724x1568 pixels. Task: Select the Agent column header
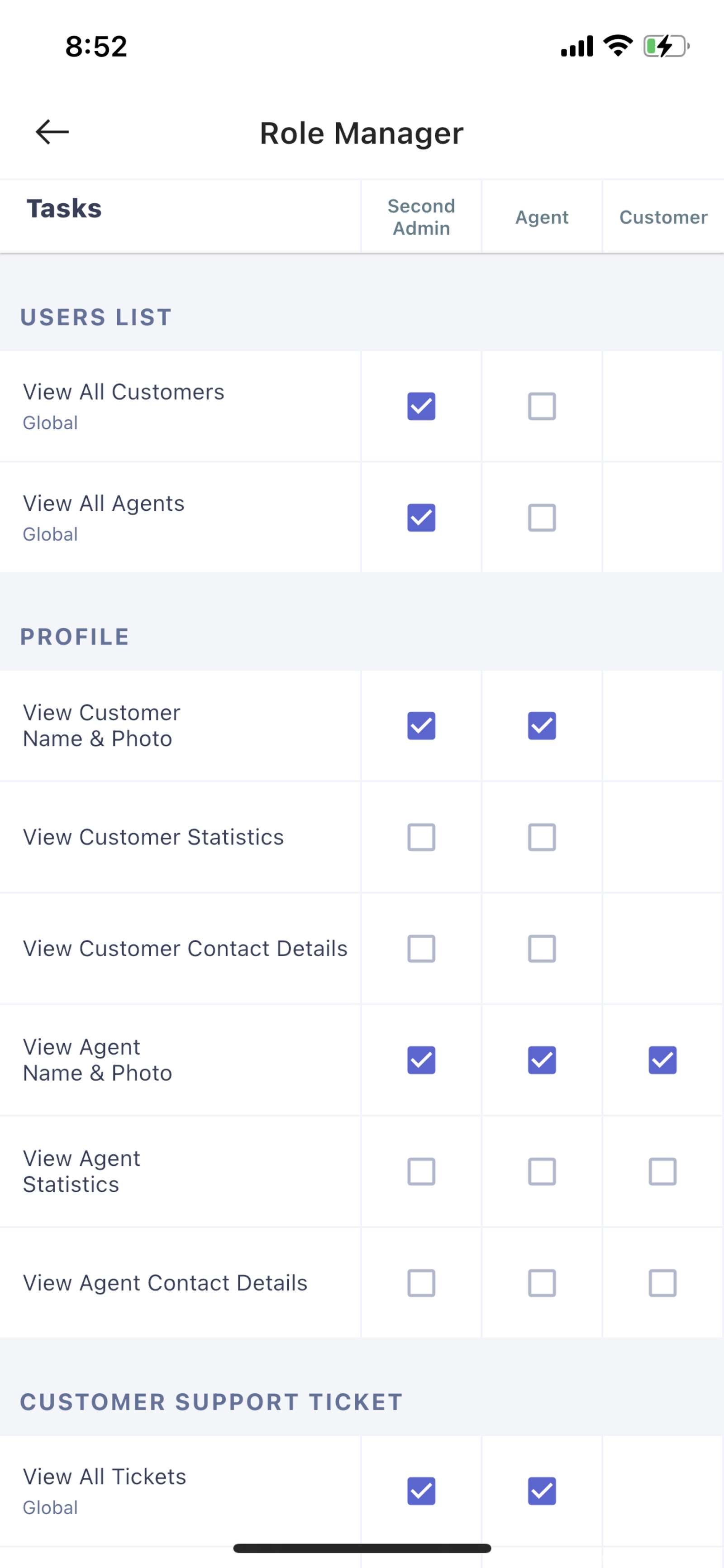[542, 217]
